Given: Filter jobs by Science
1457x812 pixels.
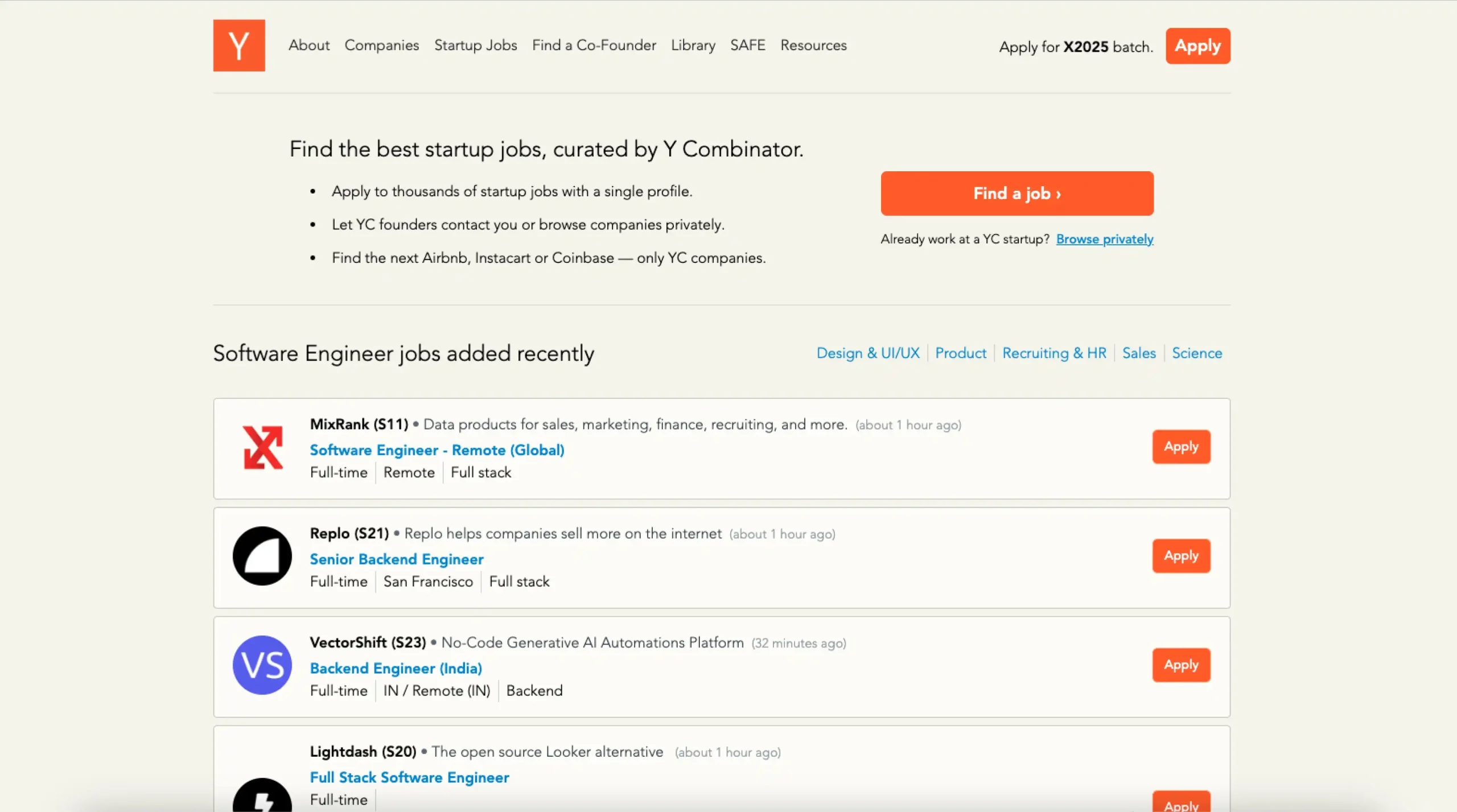Looking at the screenshot, I should tap(1197, 353).
